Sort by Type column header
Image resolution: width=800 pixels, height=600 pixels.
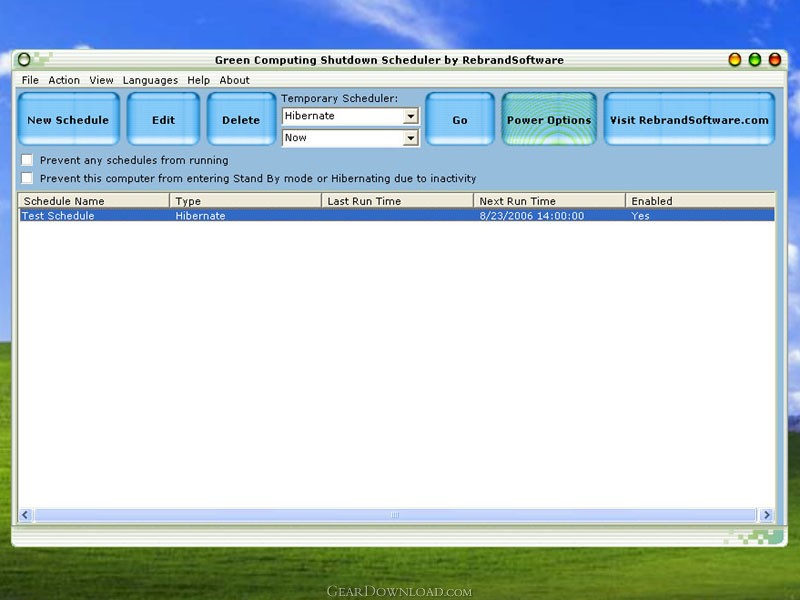point(245,201)
